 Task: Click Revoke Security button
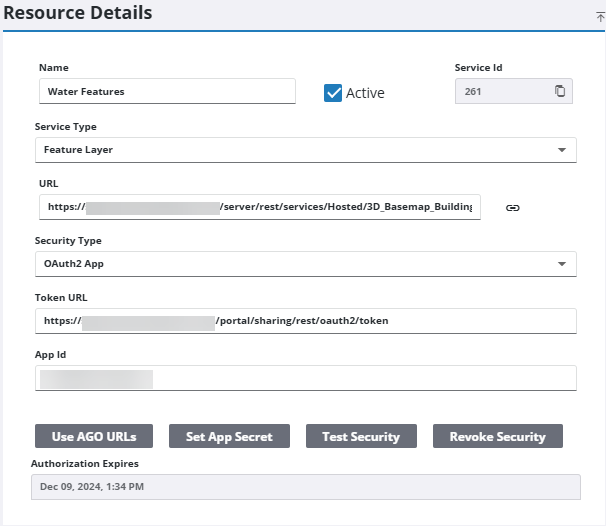[x=498, y=436]
